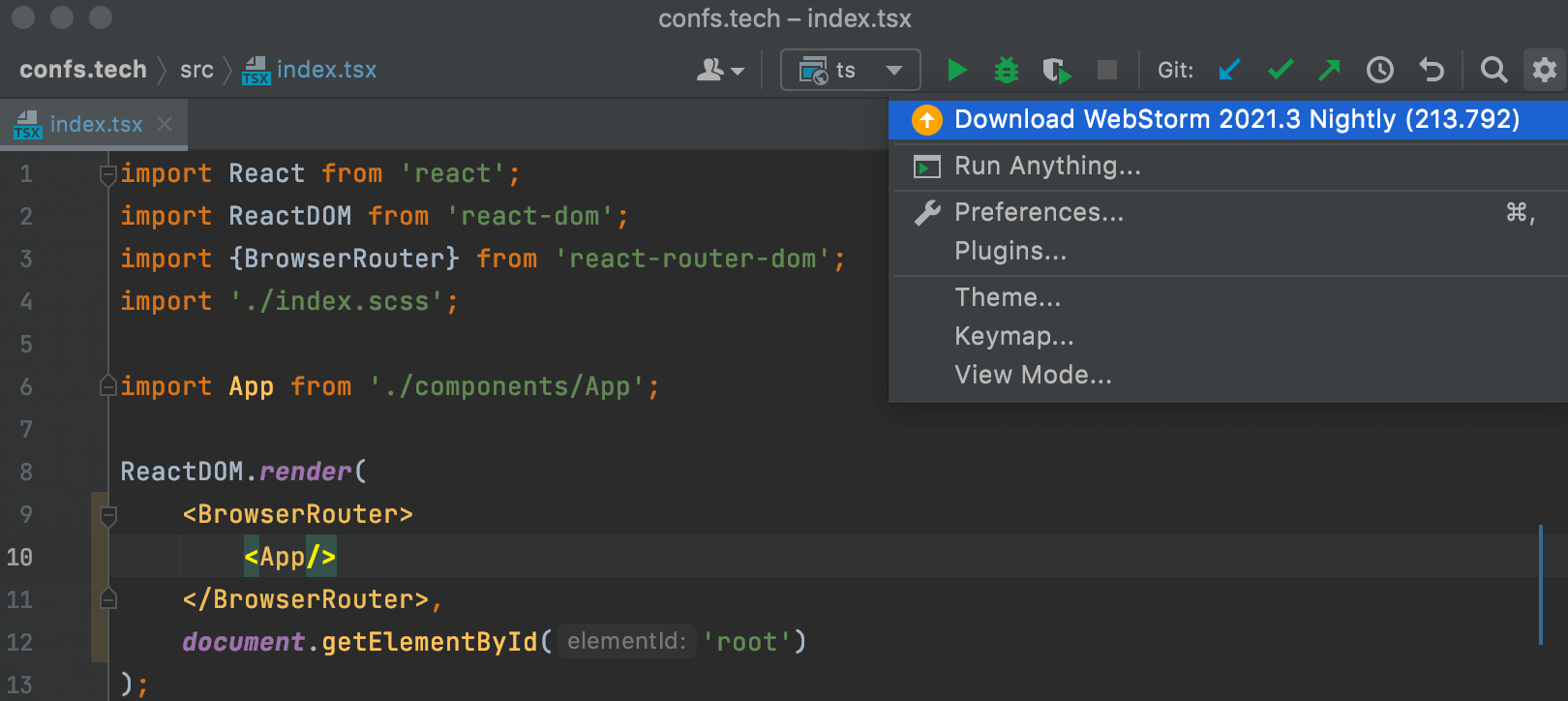Click line number 3 in gutter

tap(26, 259)
